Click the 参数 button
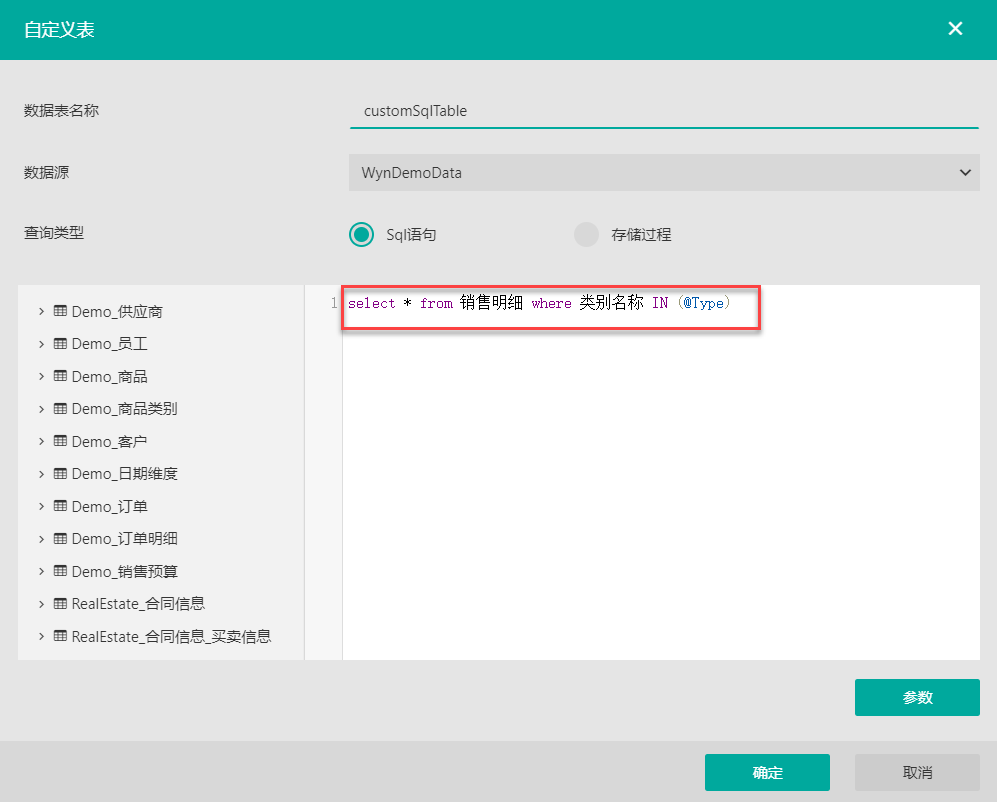Screen dimensions: 997x802 coord(917,697)
